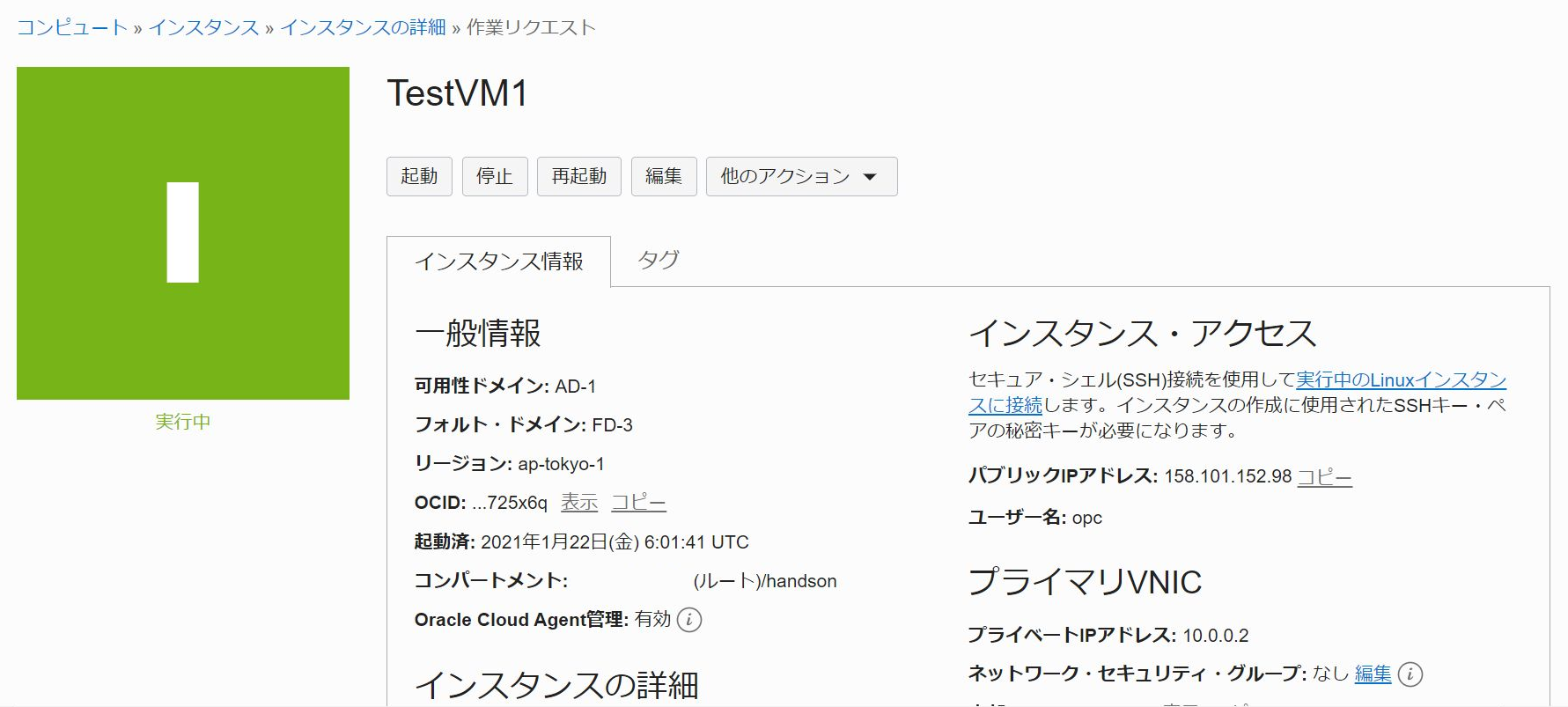Click info icon next to ネットワーク・セキュリティ・グループ
The width and height of the screenshot is (1568, 707).
pos(1410,674)
